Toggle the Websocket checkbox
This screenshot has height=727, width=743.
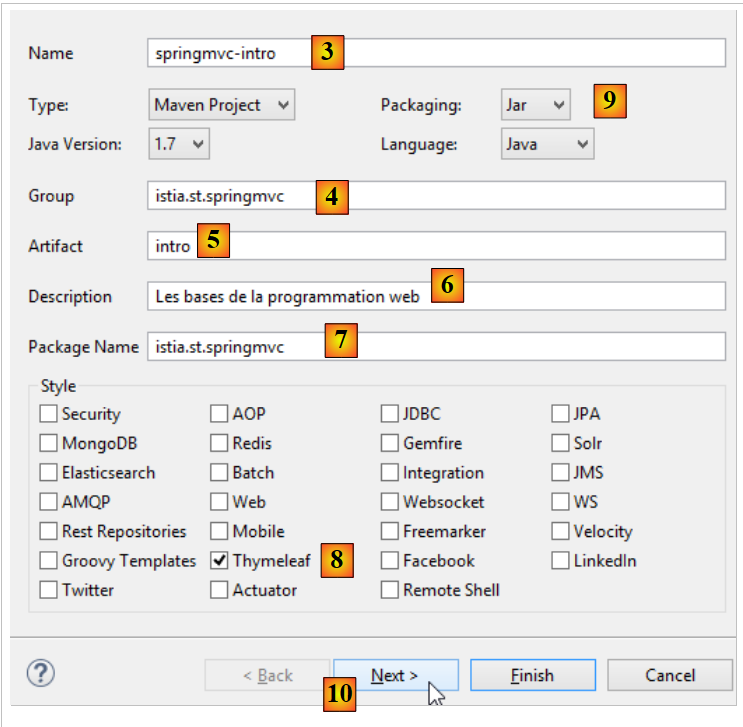click(x=390, y=502)
